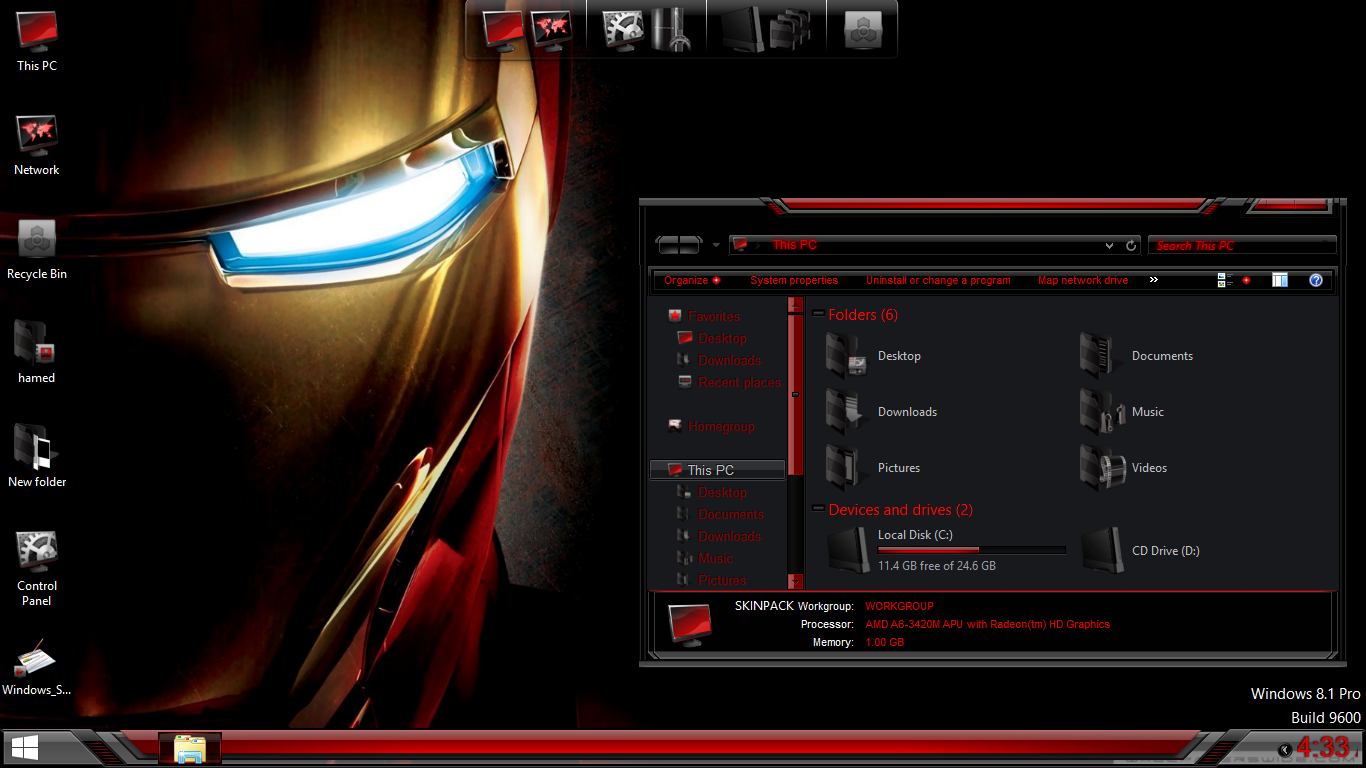This screenshot has width=1366, height=768.
Task: Toggle the preview pane button
Action: (x=1280, y=281)
